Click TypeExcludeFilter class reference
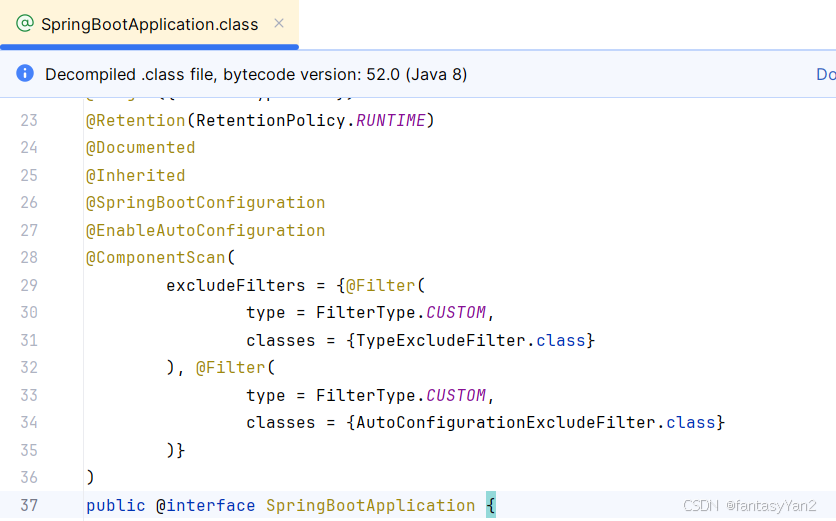This screenshot has height=521, width=836. point(440,340)
